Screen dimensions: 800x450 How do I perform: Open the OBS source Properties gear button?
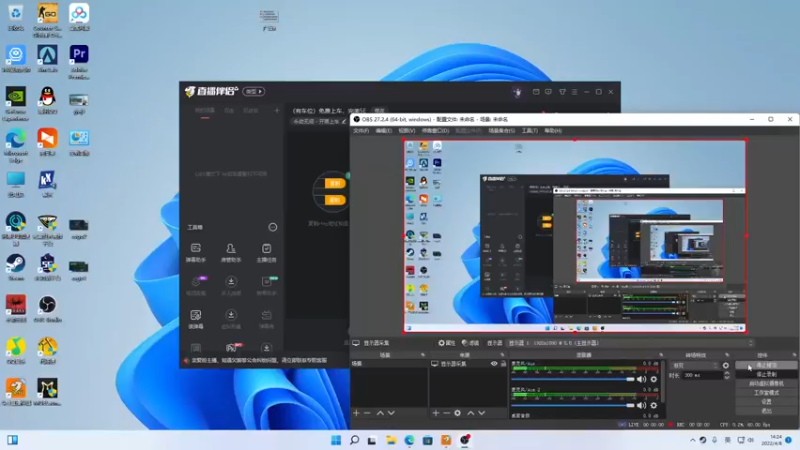(x=446, y=343)
